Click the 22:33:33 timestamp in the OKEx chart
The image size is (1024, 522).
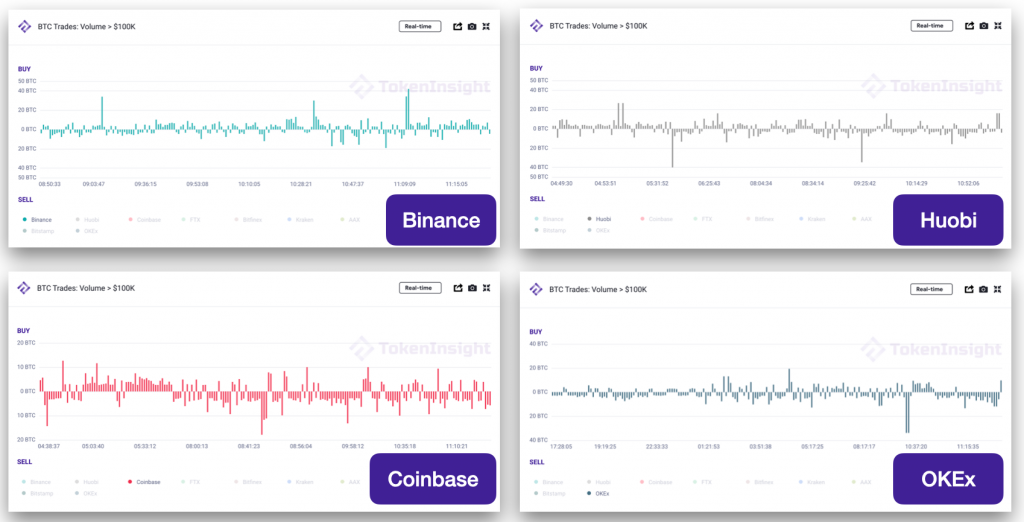point(657,447)
